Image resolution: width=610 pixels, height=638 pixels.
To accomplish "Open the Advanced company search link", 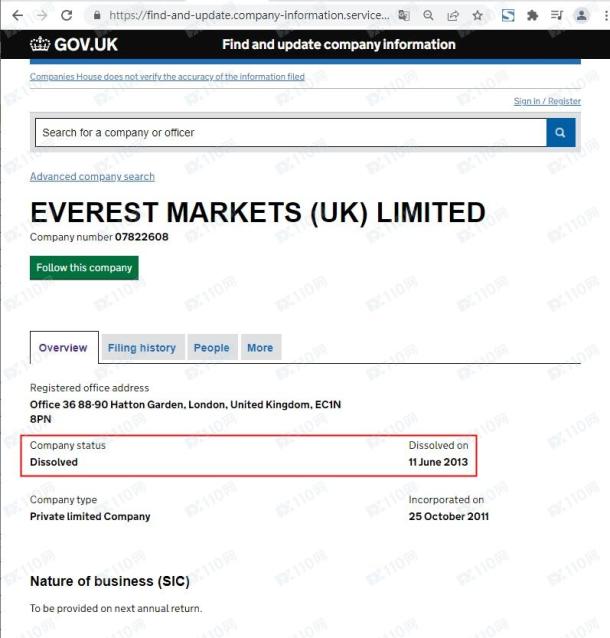I will pos(92,177).
